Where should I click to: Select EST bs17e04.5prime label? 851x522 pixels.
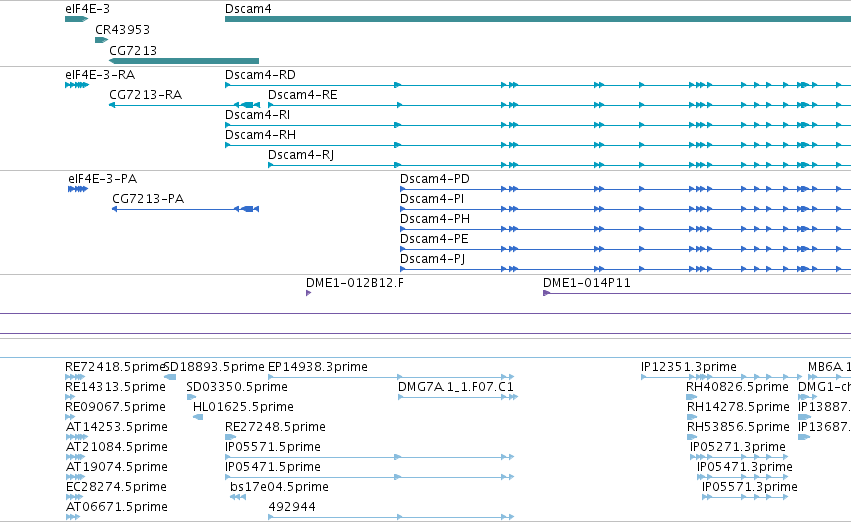tap(280, 487)
